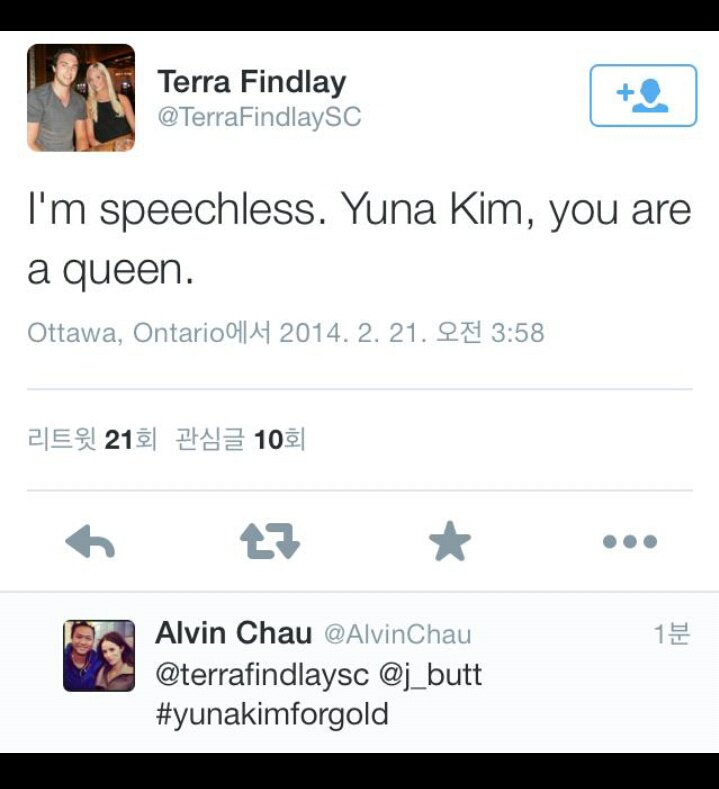Open the #yunakimforgold hashtag

tap(272, 714)
